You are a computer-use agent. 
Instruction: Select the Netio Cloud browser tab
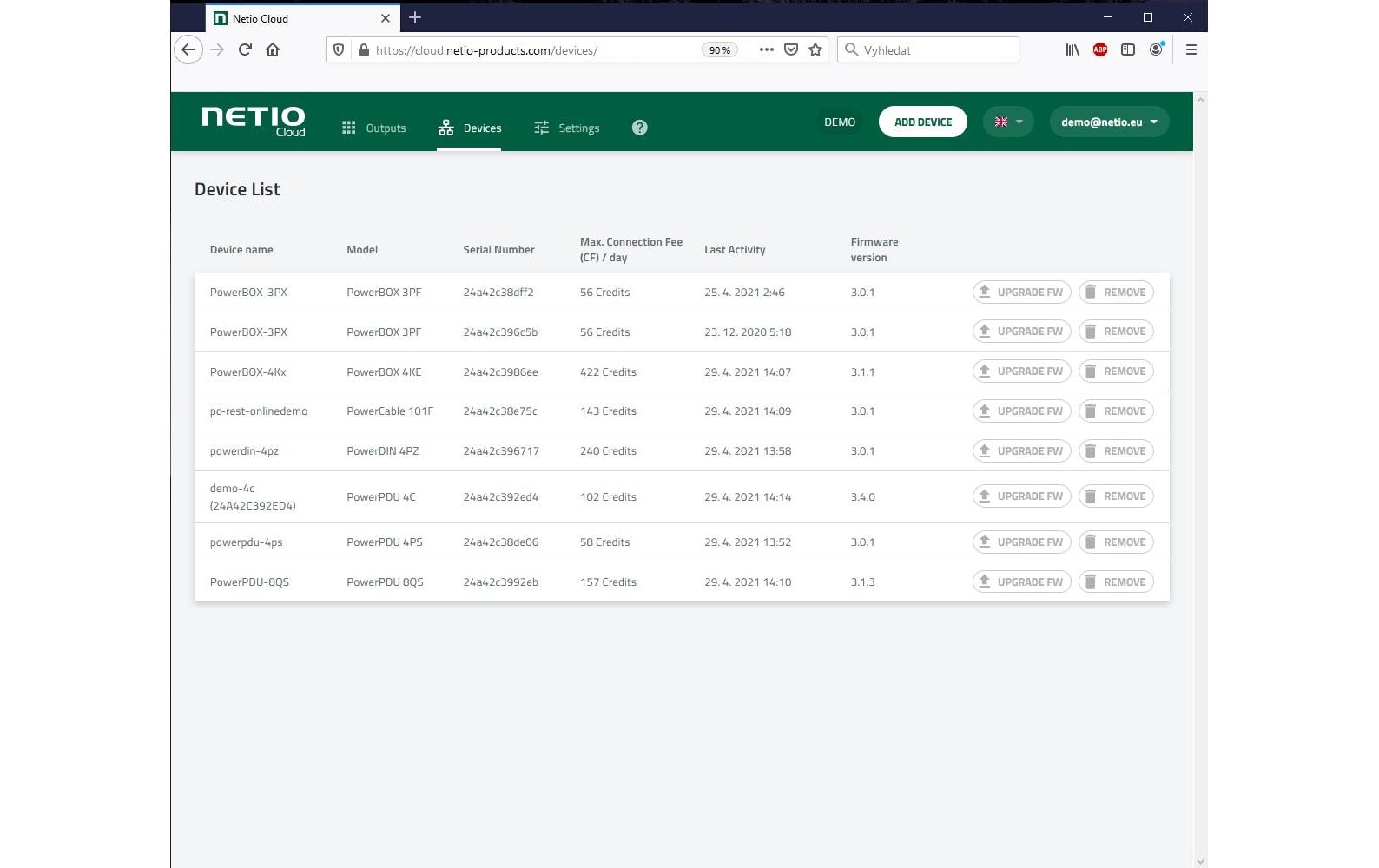[x=302, y=18]
